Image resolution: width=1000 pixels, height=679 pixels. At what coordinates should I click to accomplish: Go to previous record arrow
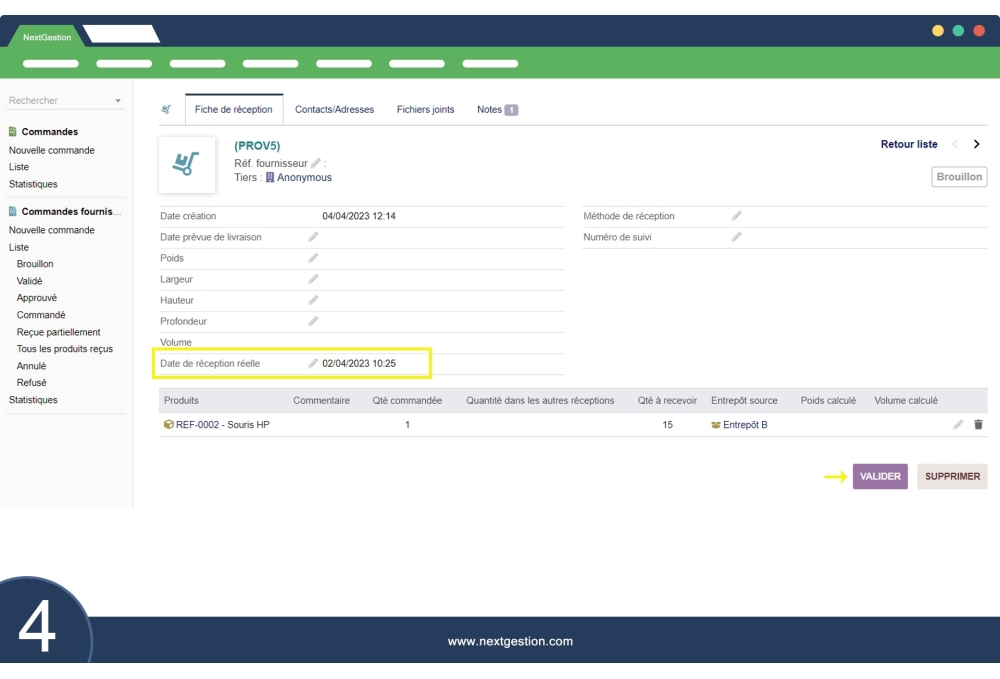(955, 144)
